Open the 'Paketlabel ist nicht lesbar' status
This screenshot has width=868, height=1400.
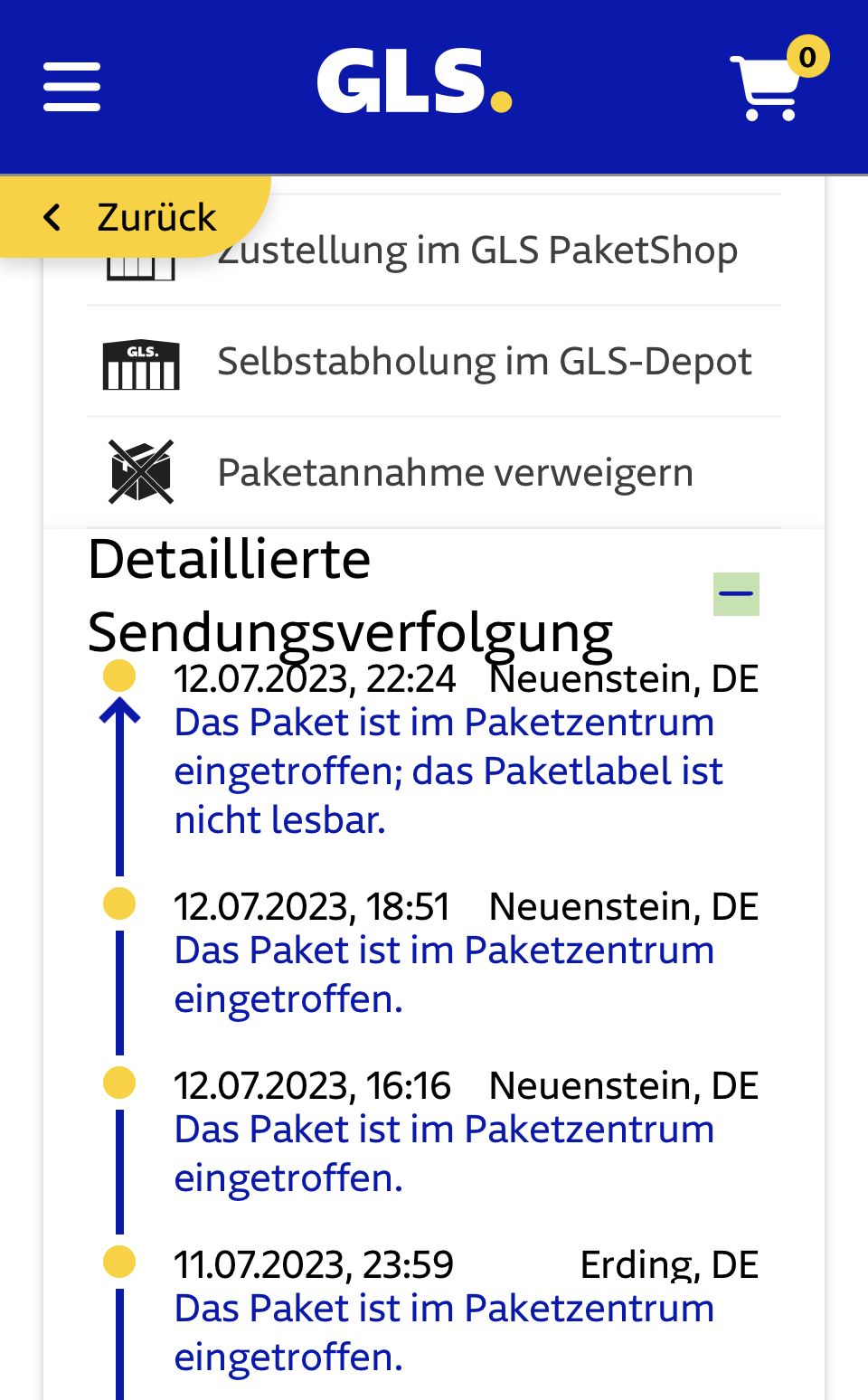click(448, 771)
